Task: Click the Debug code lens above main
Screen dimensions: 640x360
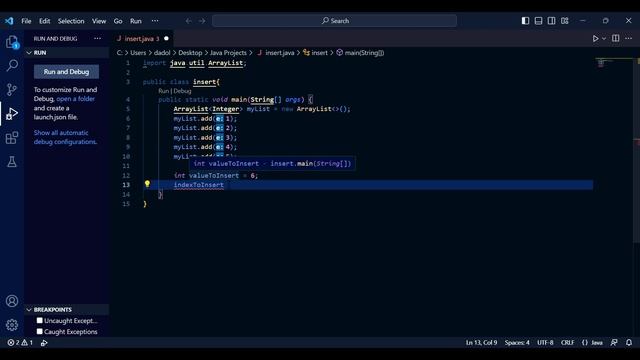Action: pos(182,91)
